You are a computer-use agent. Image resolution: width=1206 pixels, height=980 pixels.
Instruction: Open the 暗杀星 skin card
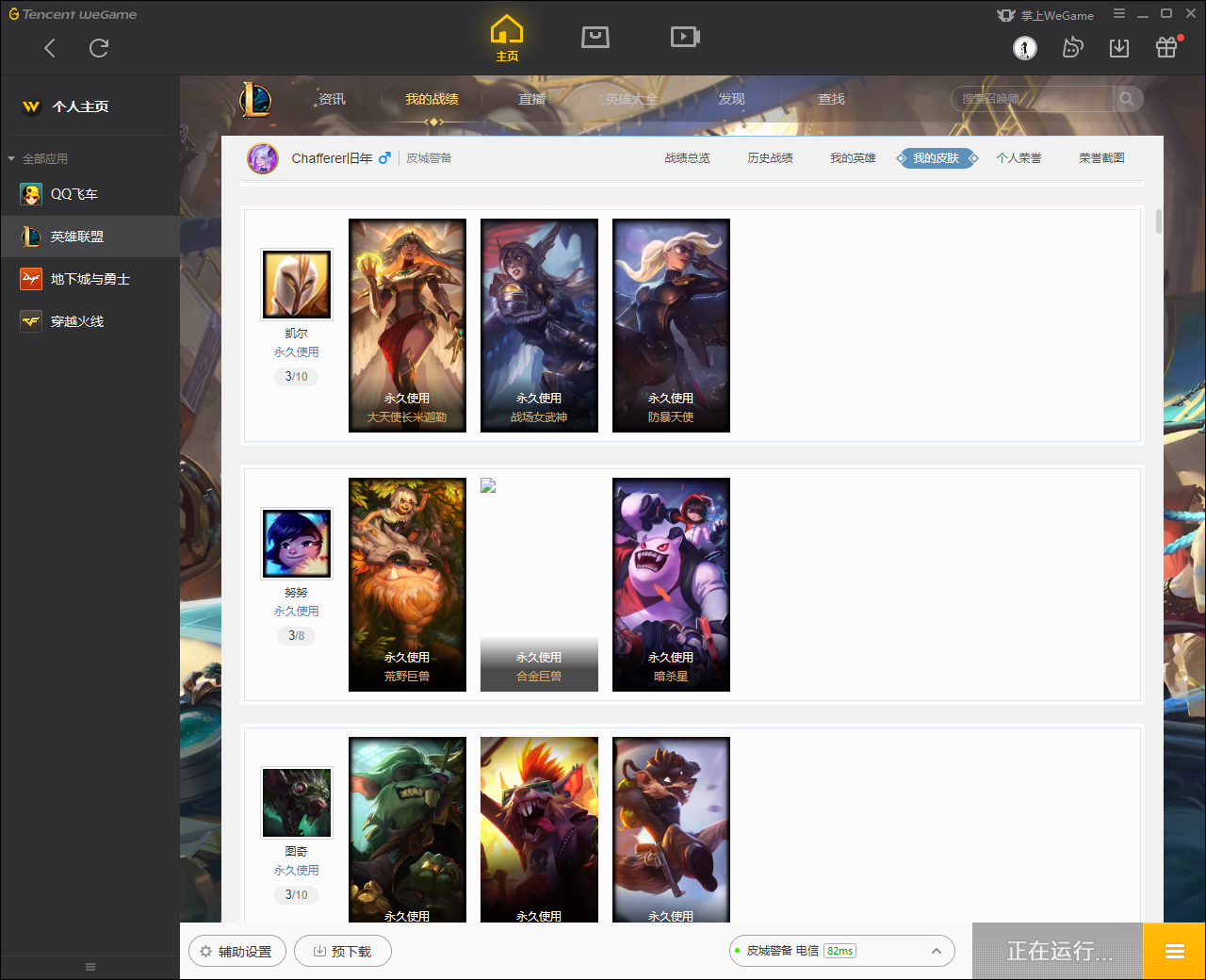click(671, 584)
